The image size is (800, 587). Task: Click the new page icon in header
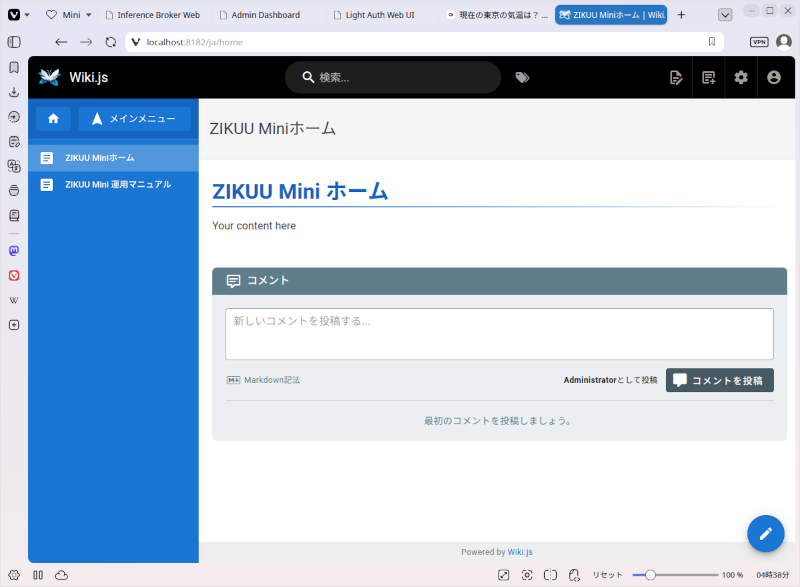pos(708,78)
